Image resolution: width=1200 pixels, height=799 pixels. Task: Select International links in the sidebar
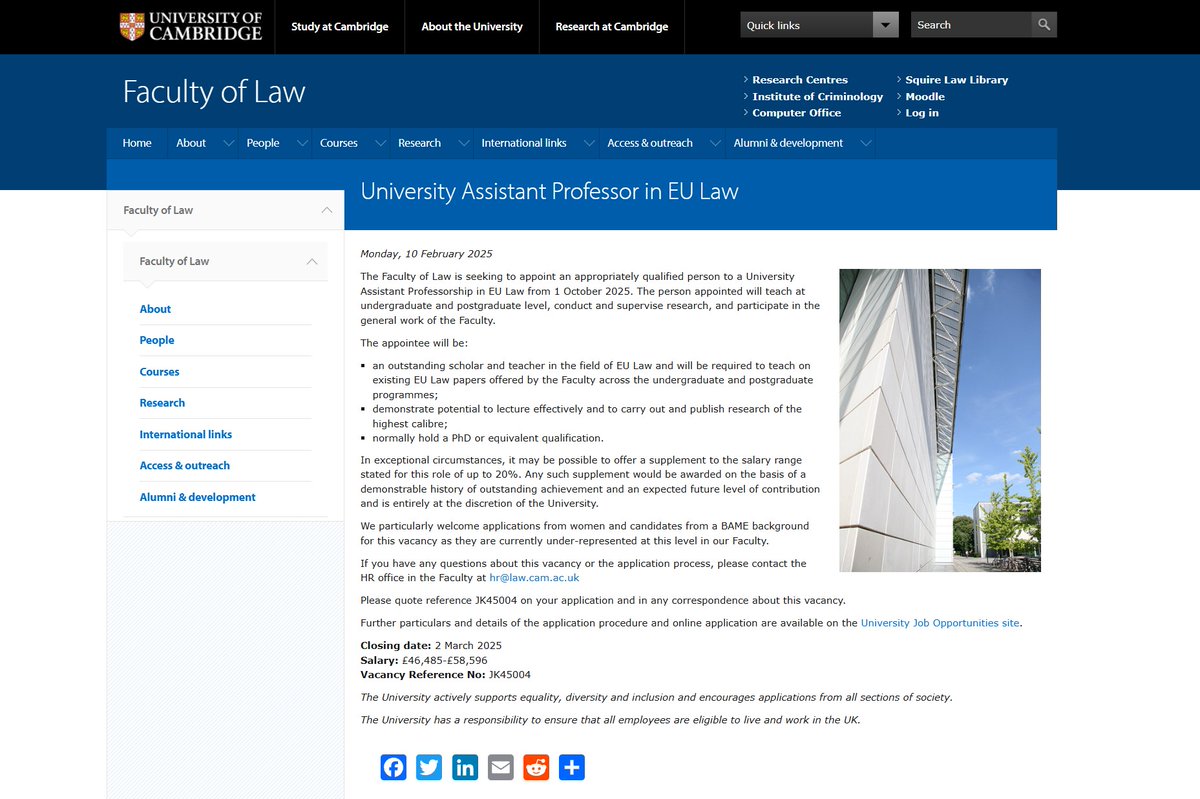coord(186,434)
